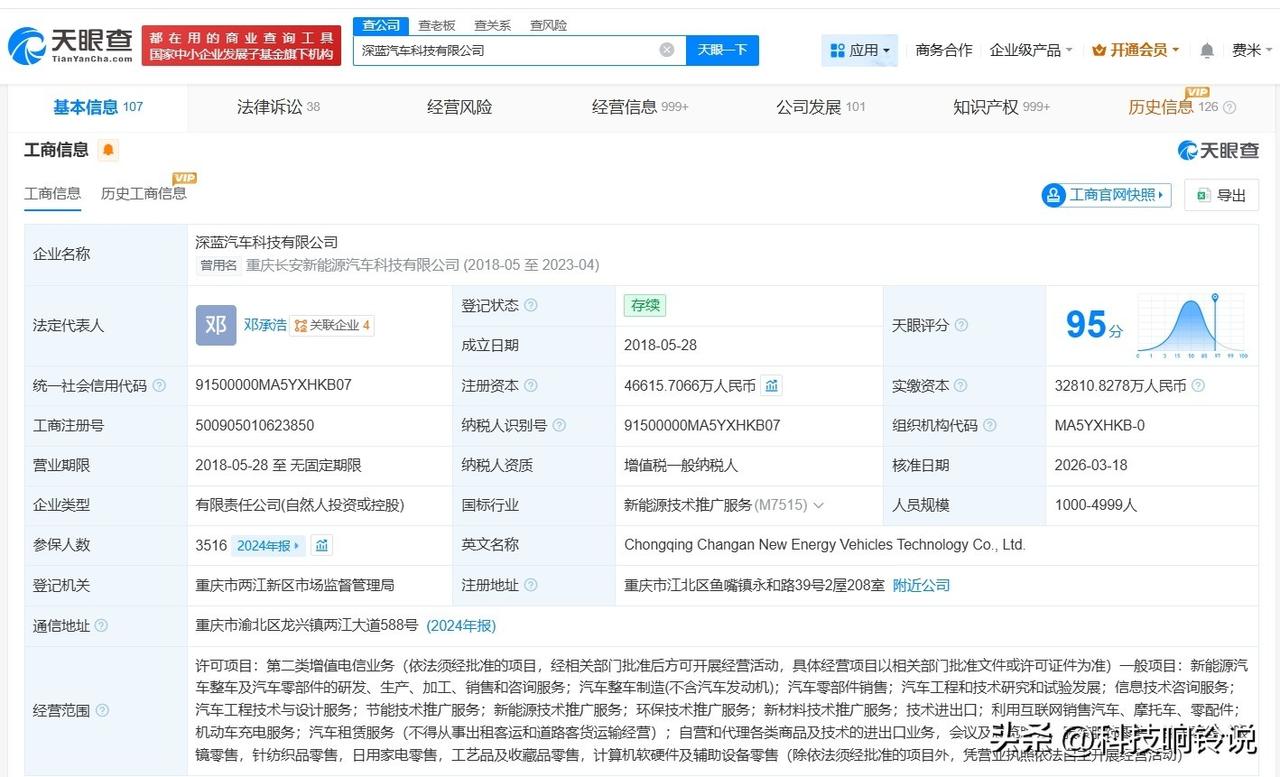Click help icon beside 登记状态

(531, 305)
